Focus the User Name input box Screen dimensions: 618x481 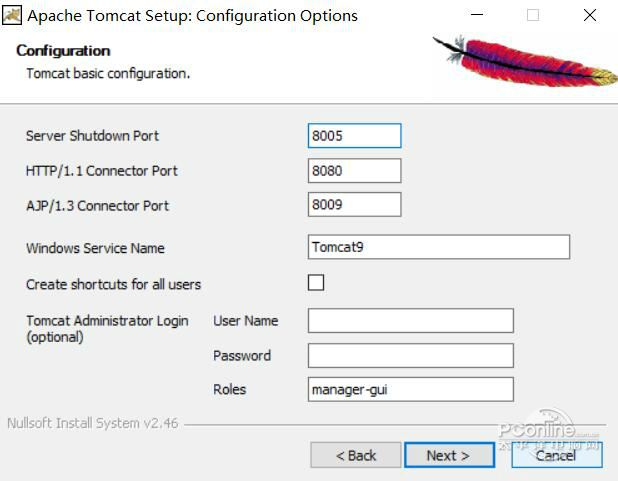click(410, 321)
